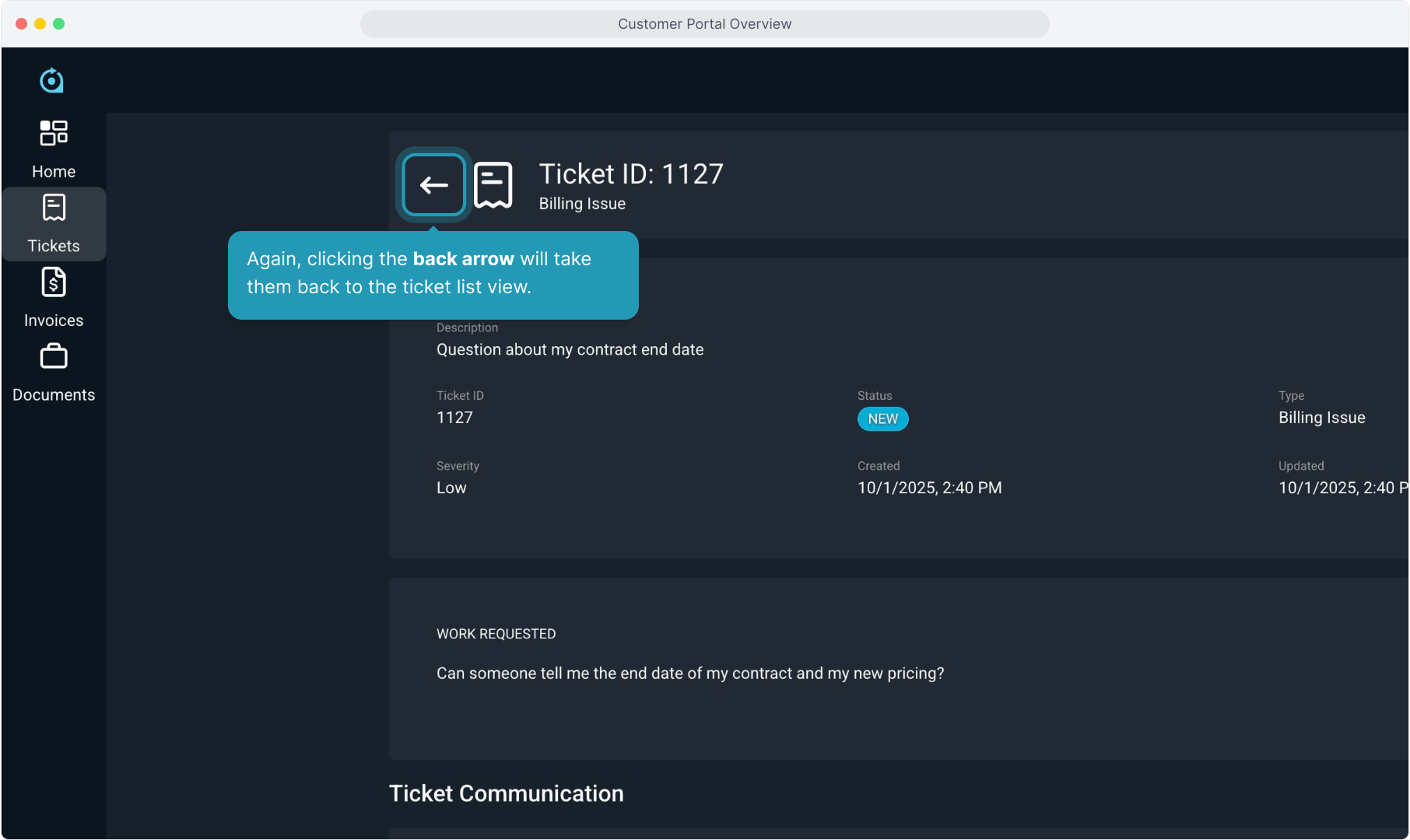The height and width of the screenshot is (840, 1410).
Task: Open the Home dashboard icon
Action: pyautogui.click(x=54, y=133)
